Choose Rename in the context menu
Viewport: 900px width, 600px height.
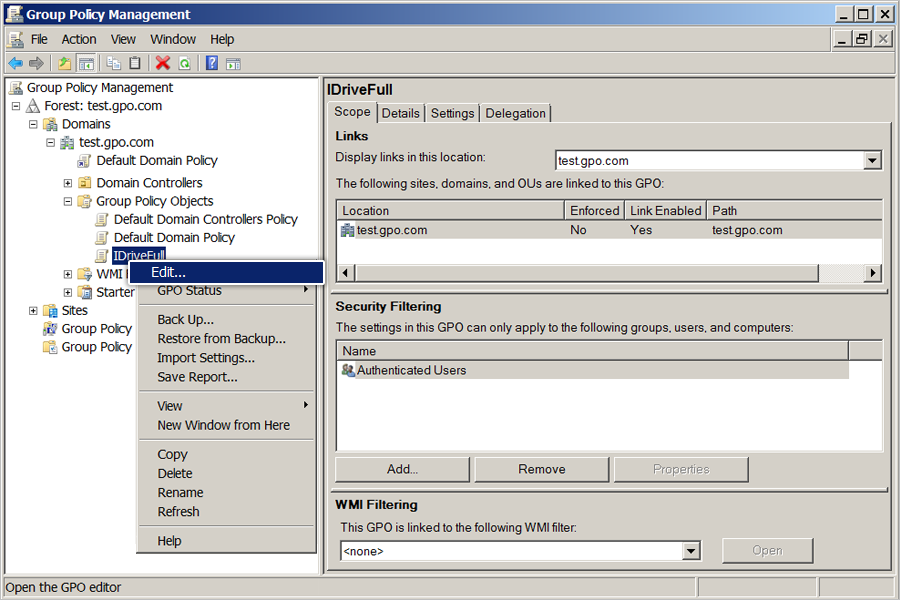(227, 493)
